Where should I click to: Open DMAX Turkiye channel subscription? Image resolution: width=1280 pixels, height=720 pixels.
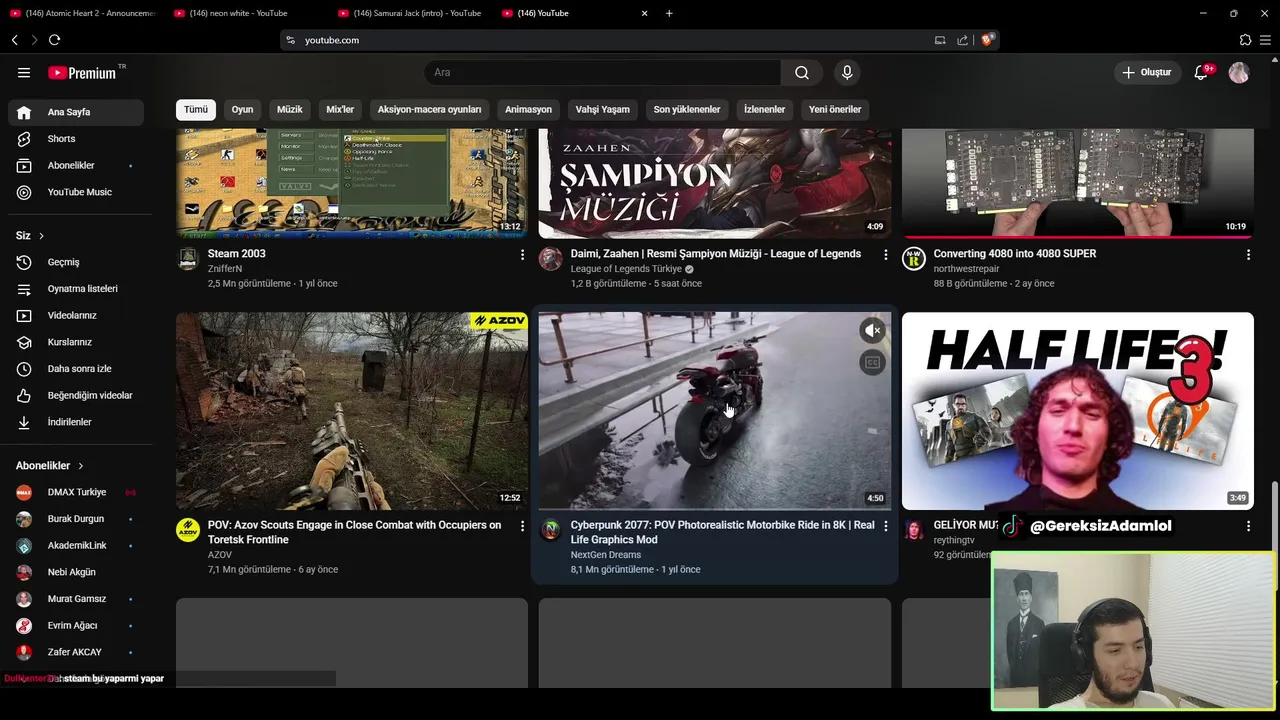(x=76, y=492)
